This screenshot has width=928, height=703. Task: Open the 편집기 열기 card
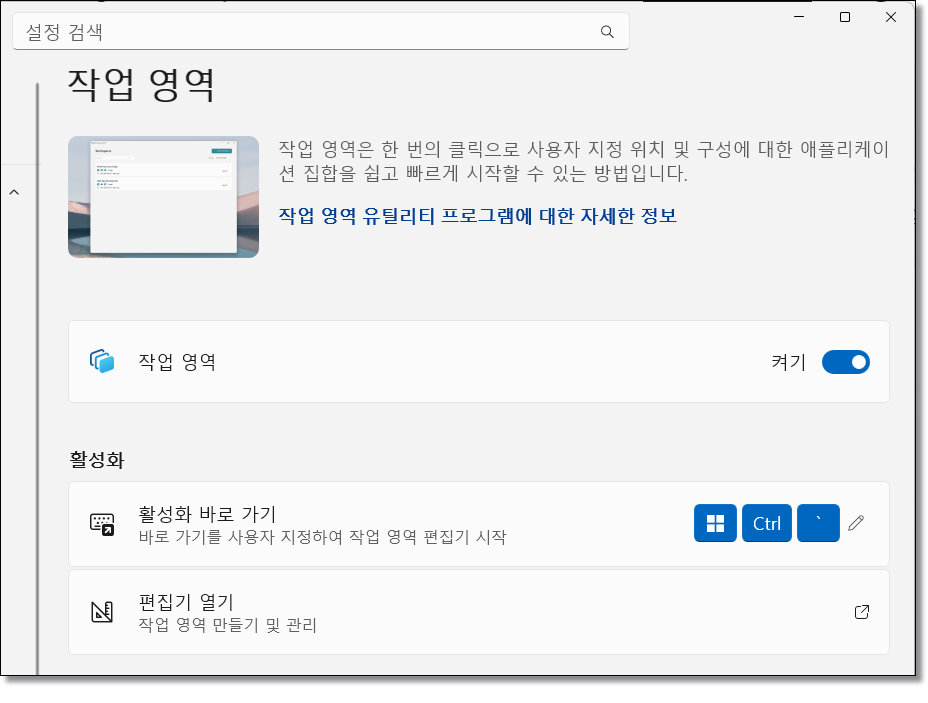coord(479,612)
